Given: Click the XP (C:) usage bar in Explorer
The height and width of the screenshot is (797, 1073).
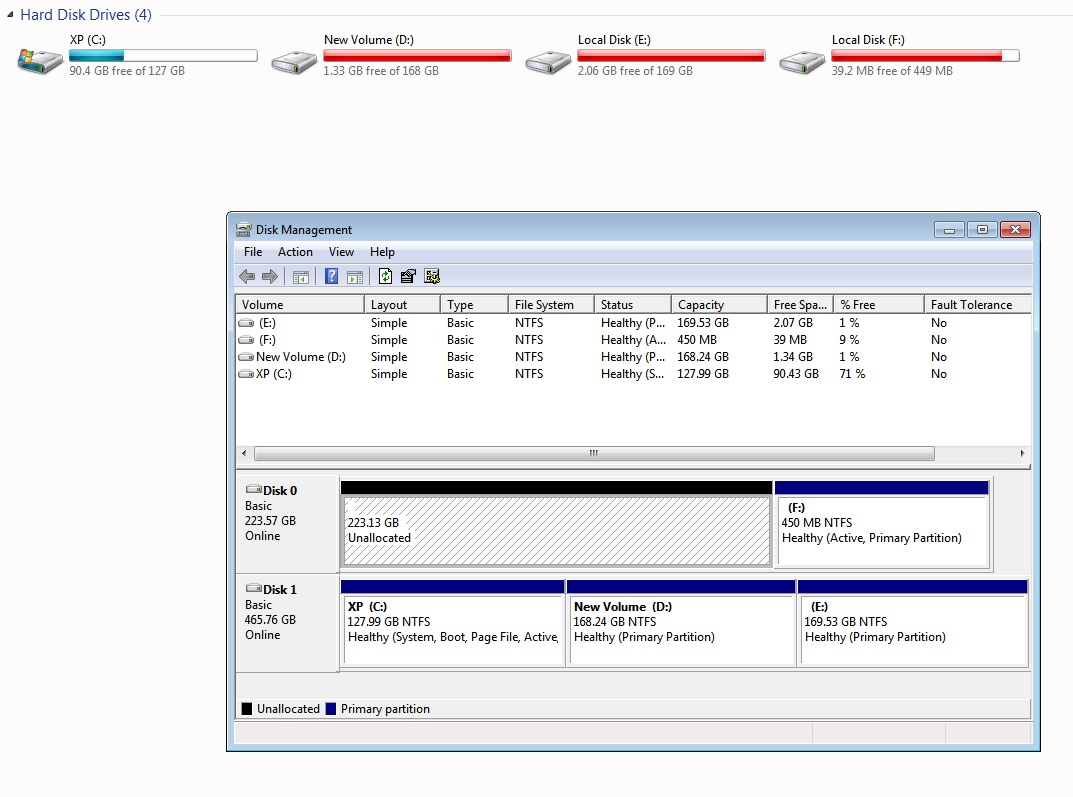Looking at the screenshot, I should coord(163,55).
